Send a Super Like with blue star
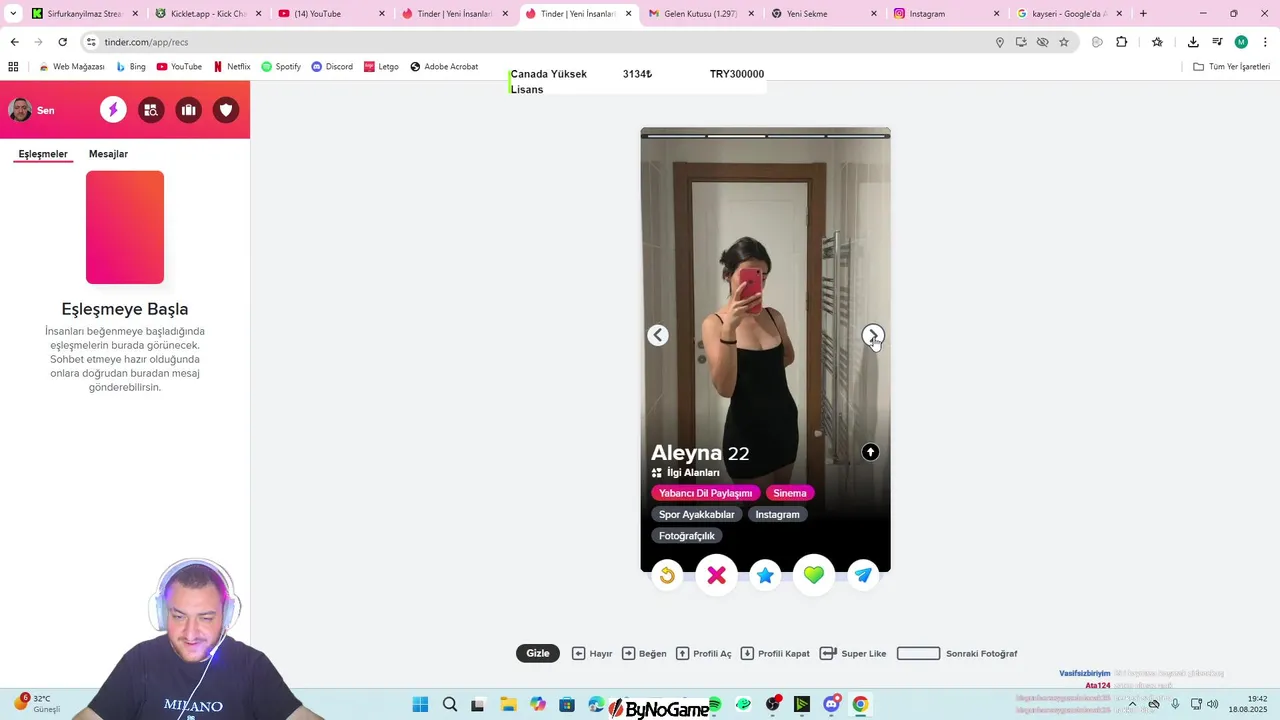This screenshot has width=1280, height=720. pos(765,575)
